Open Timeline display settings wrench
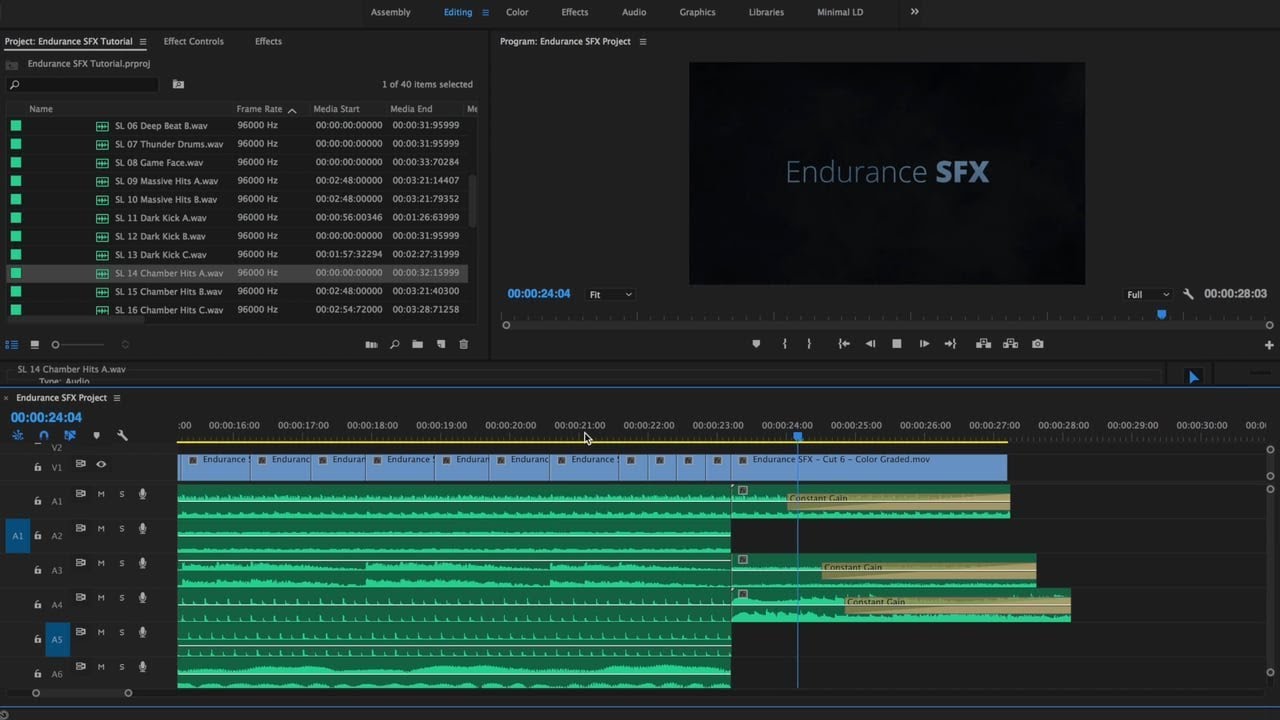This screenshot has width=1280, height=720. (x=122, y=436)
